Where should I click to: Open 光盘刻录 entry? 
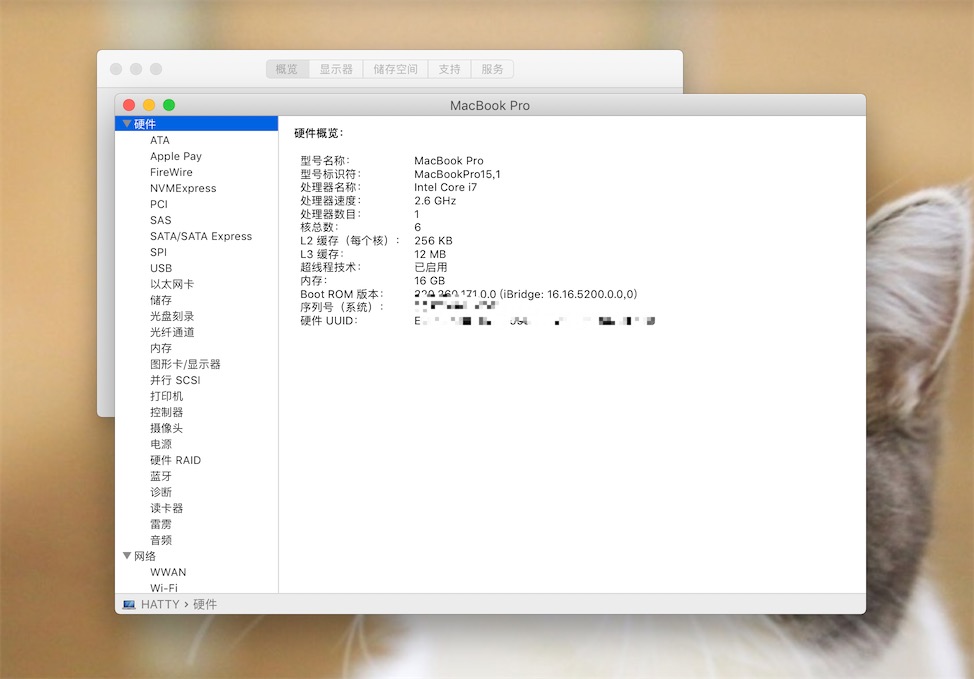point(172,316)
